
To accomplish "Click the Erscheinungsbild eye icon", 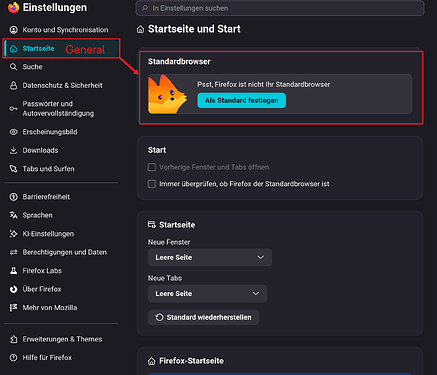I will click(x=13, y=132).
